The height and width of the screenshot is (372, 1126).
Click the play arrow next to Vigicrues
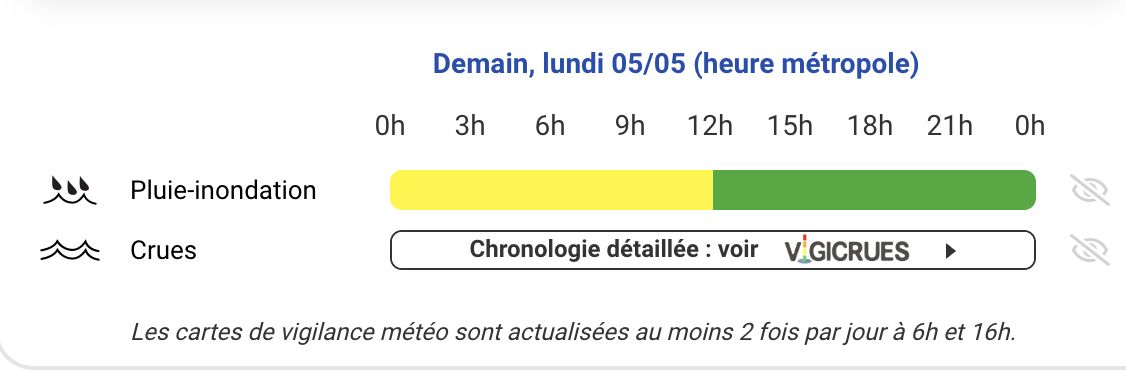(x=951, y=251)
